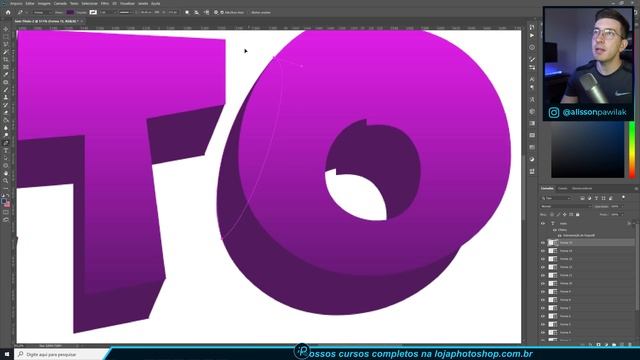Toggle visibility of the text layer

[x=543, y=223]
